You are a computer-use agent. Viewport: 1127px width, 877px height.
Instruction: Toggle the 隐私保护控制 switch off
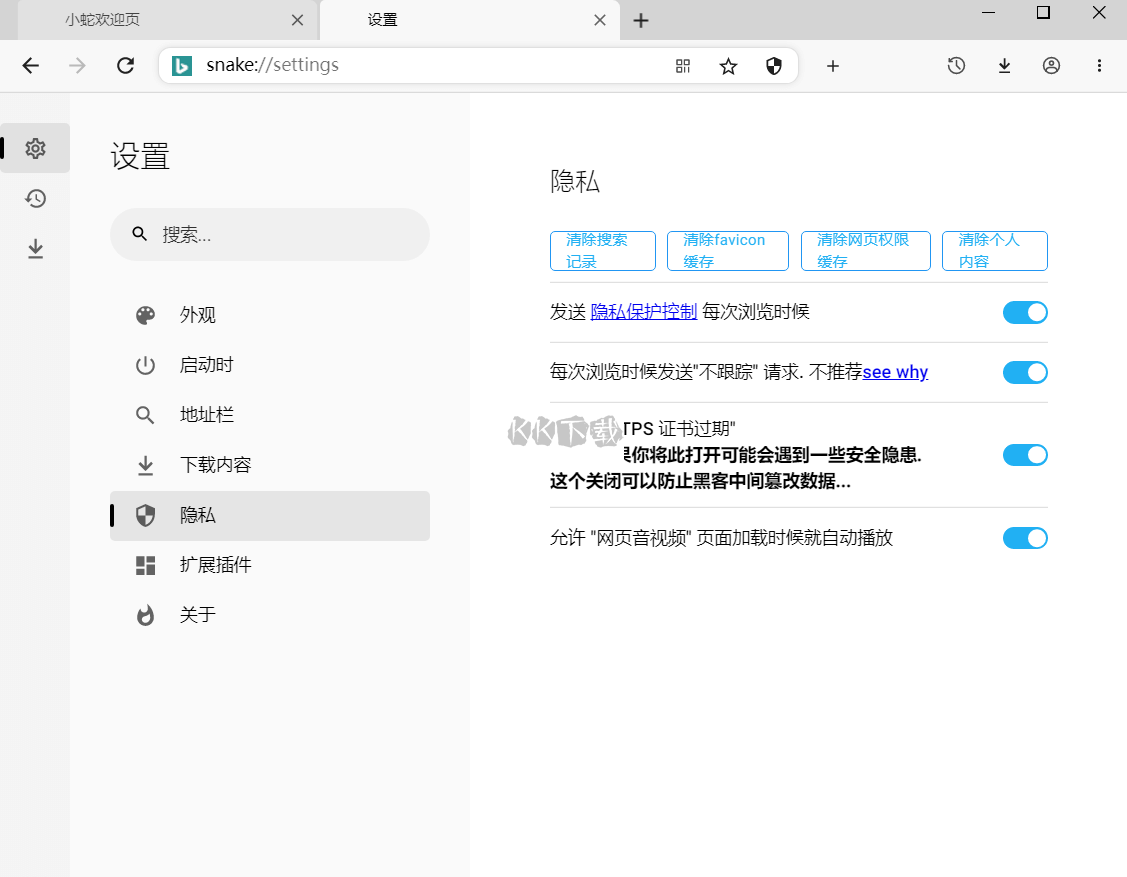1025,313
